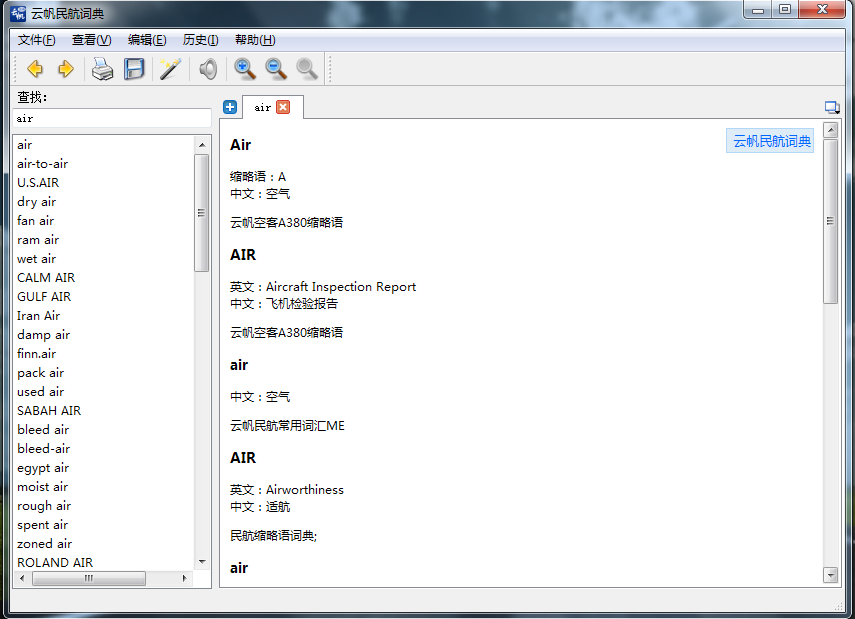Select 'used air' in the word list
The height and width of the screenshot is (619, 855).
104,392
